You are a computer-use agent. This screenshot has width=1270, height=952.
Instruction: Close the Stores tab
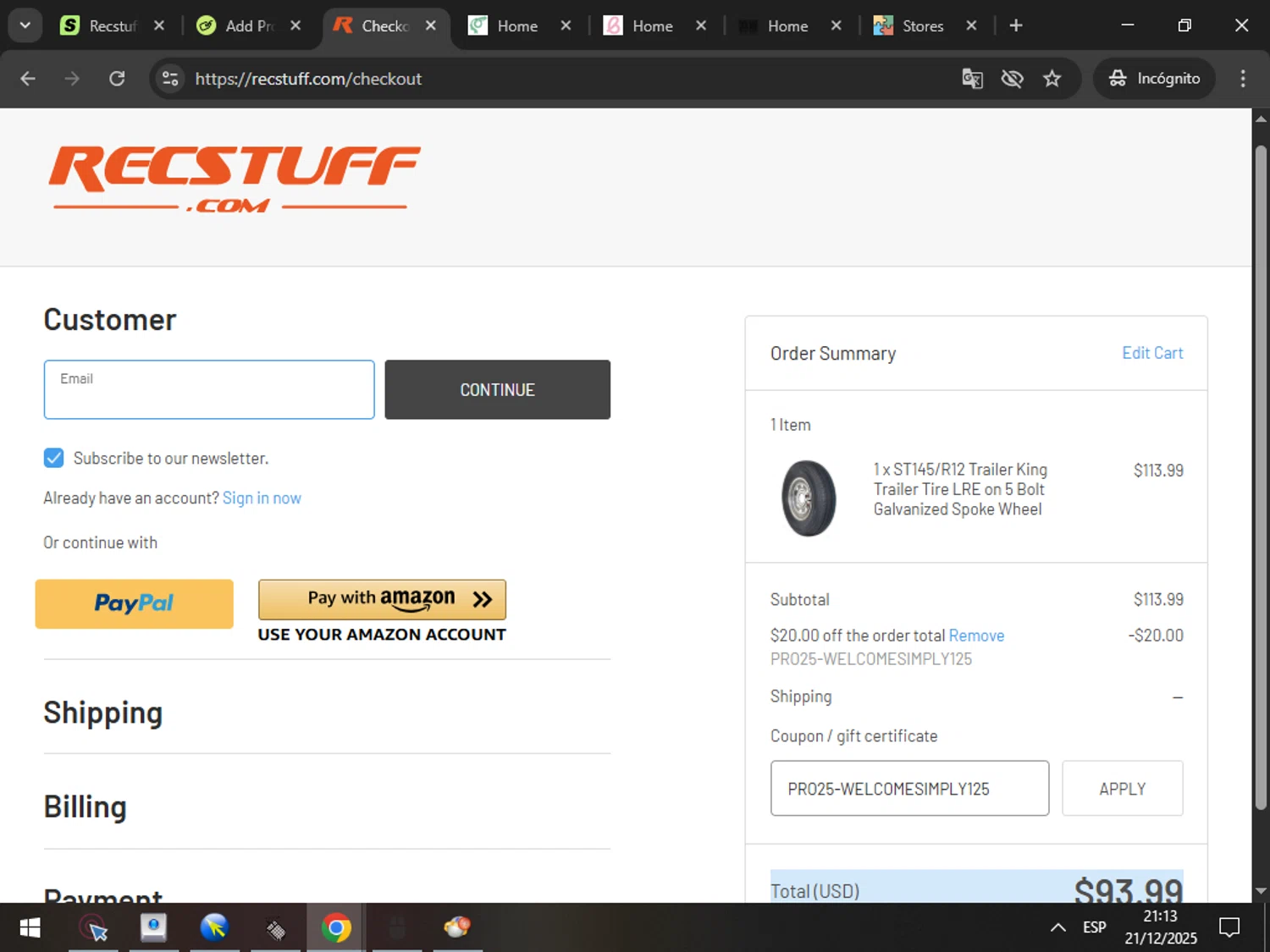click(971, 25)
